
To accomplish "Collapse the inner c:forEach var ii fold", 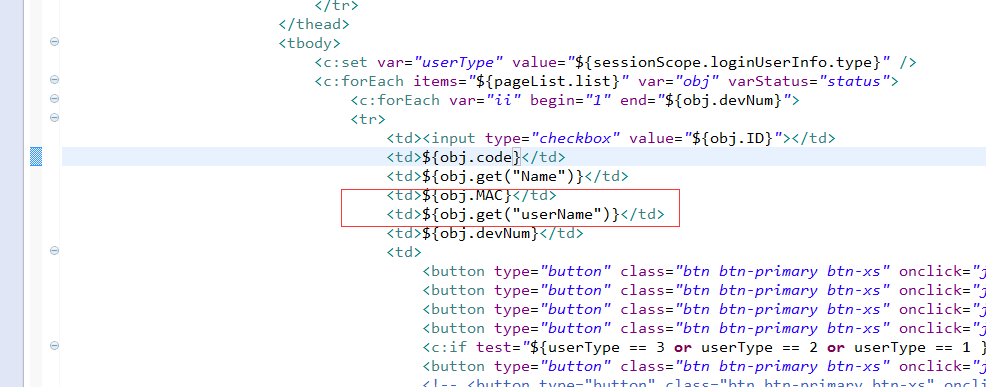I will click(x=54, y=99).
